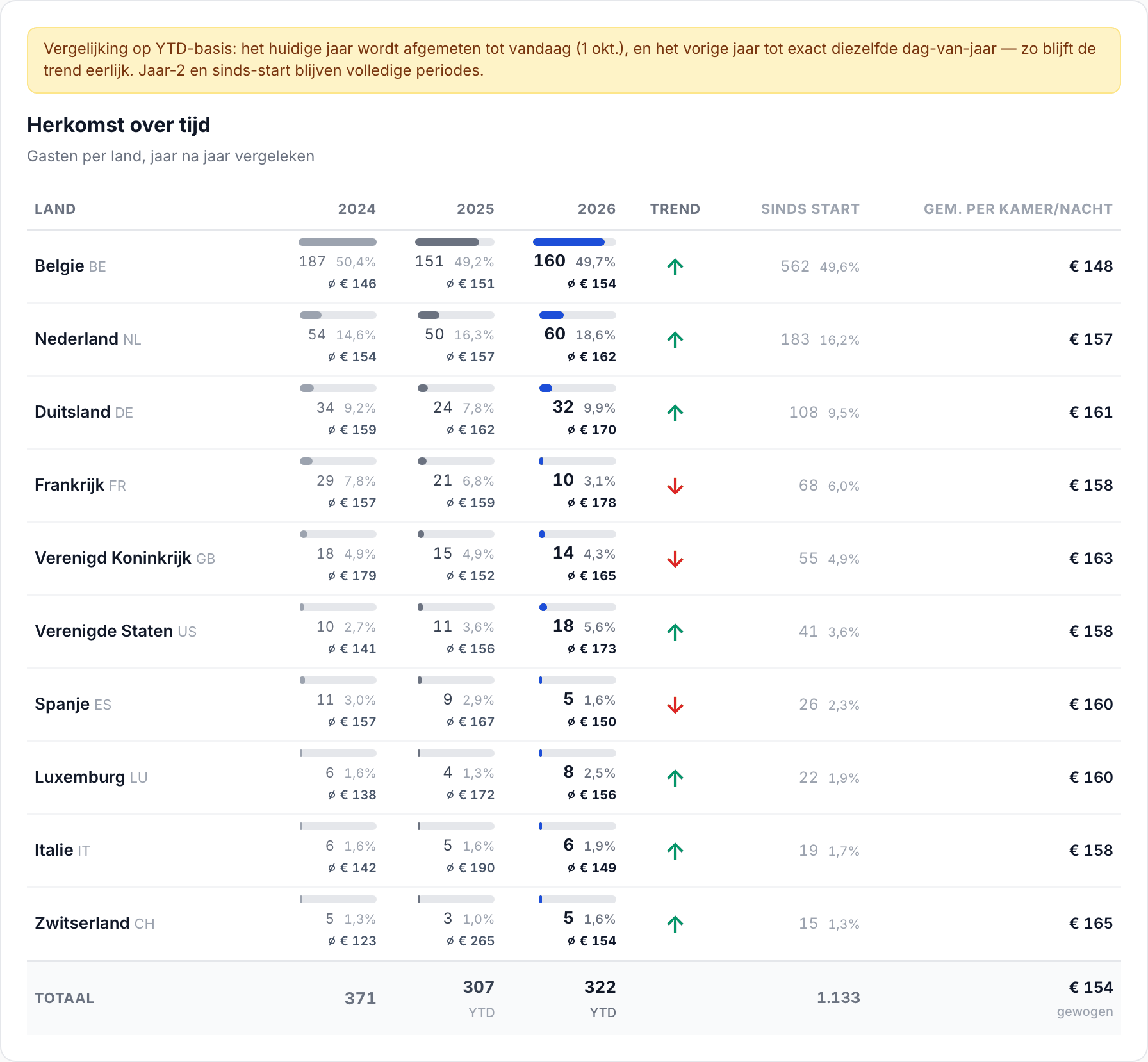Click the green trend arrow for Nederland

point(675,339)
